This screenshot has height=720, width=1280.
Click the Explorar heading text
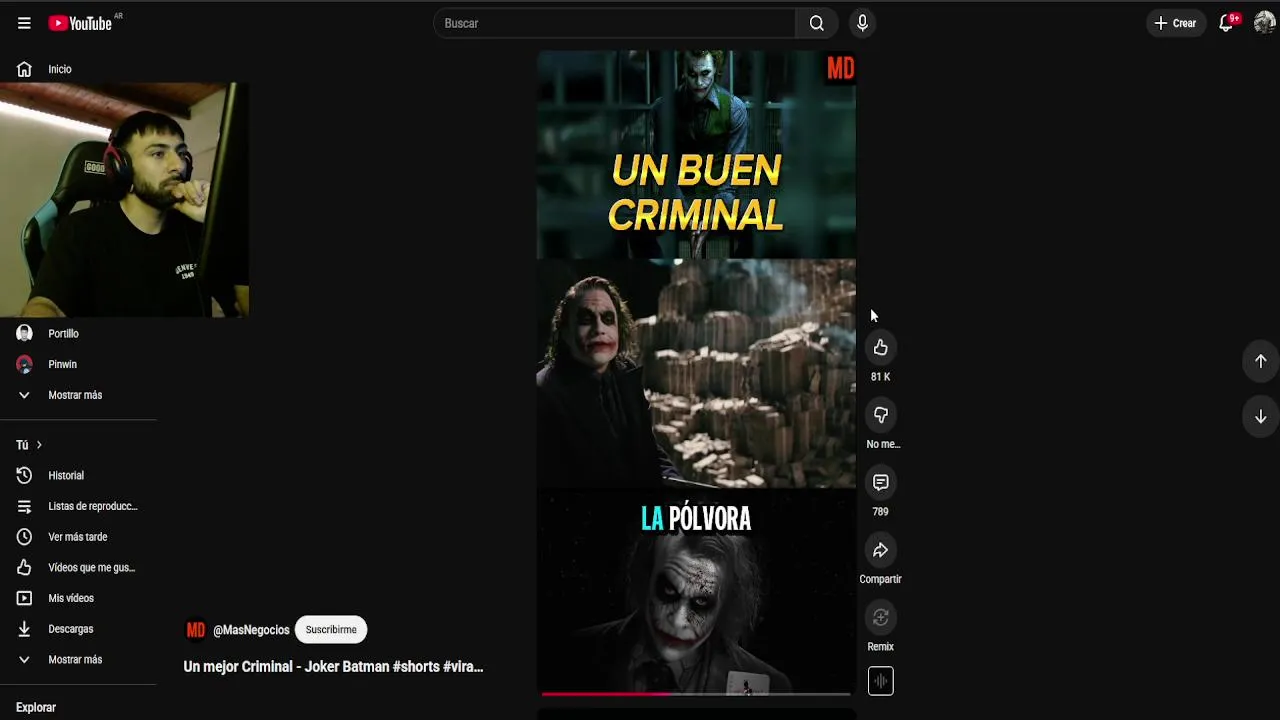(36, 708)
